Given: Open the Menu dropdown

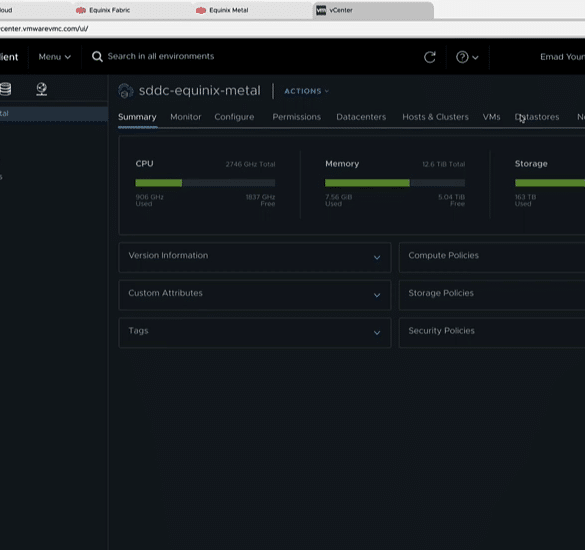Looking at the screenshot, I should pos(54,57).
